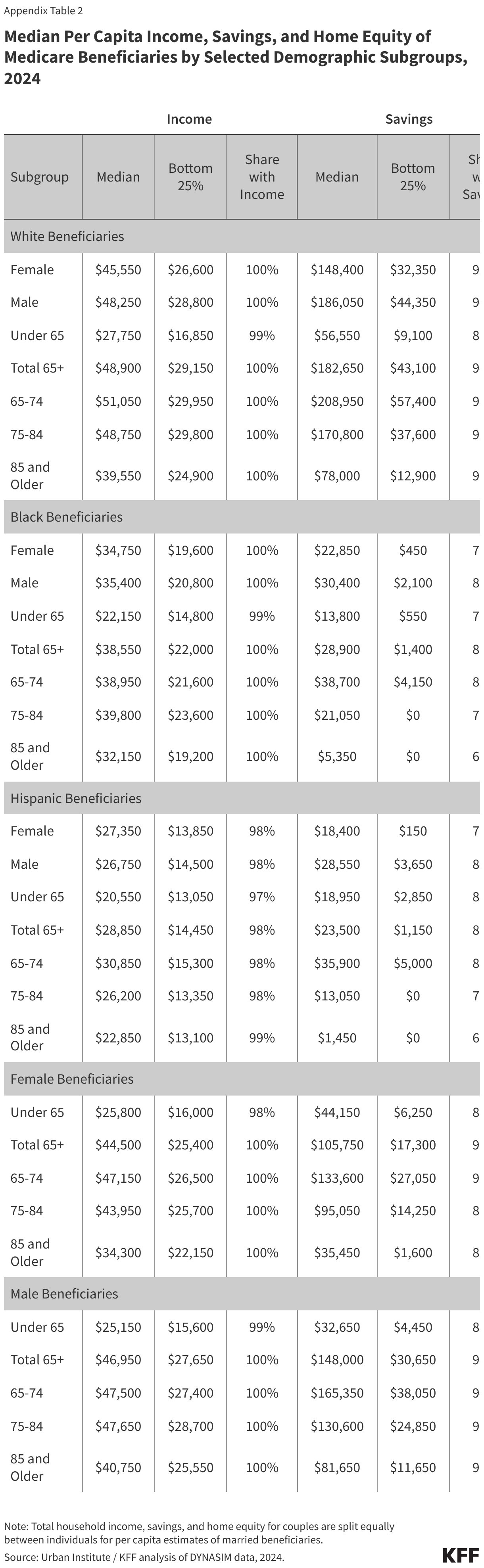Click the table title about Median Per Capita Income
This screenshot has width=484, height=1568.
click(x=235, y=57)
